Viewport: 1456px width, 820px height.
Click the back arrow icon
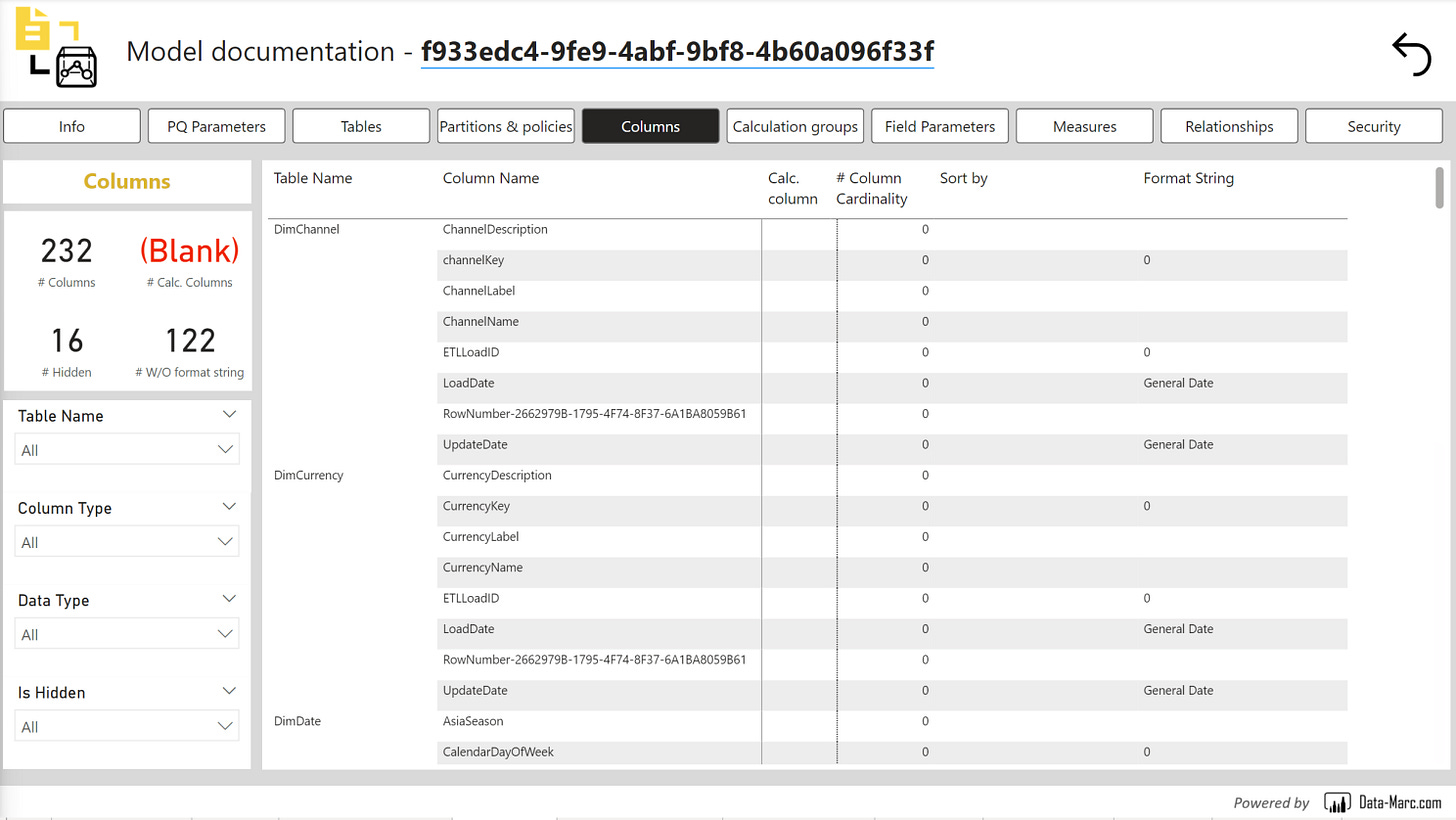(x=1411, y=54)
